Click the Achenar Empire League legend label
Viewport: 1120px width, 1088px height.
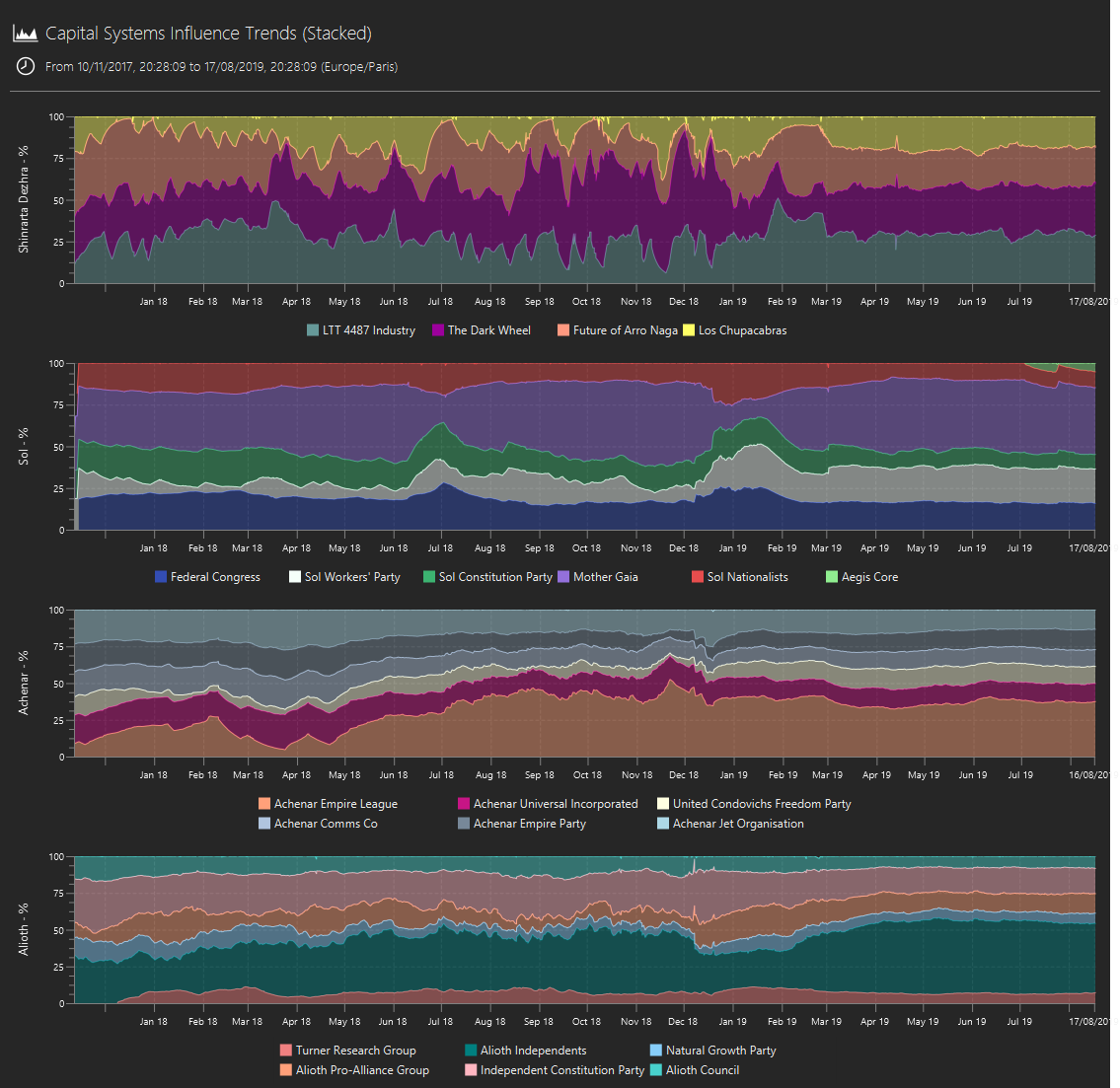coord(336,804)
